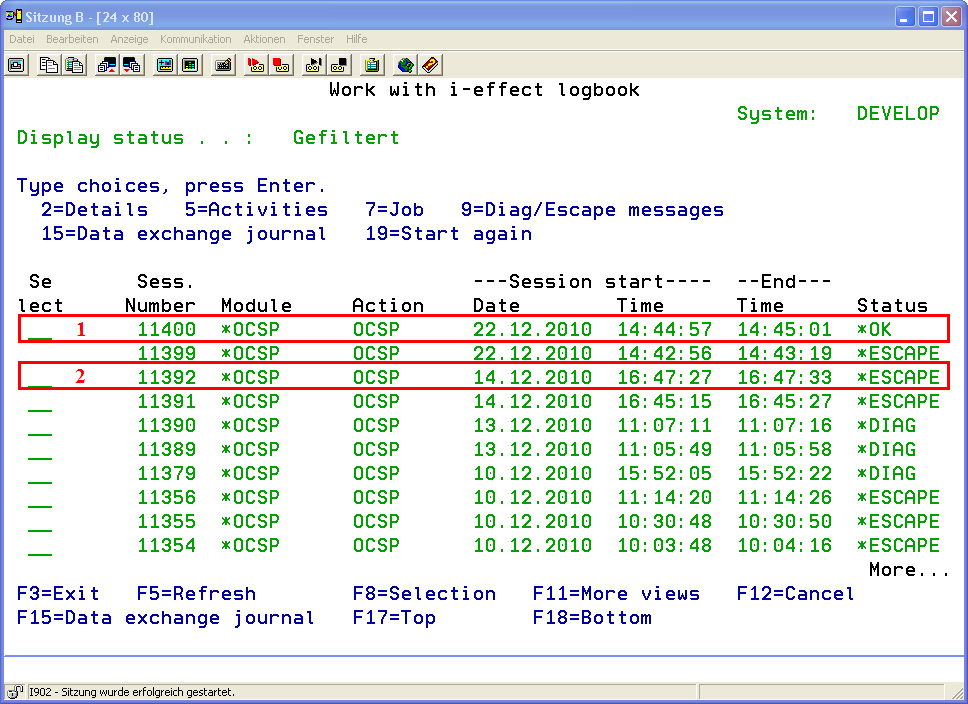
Task: Start macro recording with the red record icon
Action: [x=256, y=65]
